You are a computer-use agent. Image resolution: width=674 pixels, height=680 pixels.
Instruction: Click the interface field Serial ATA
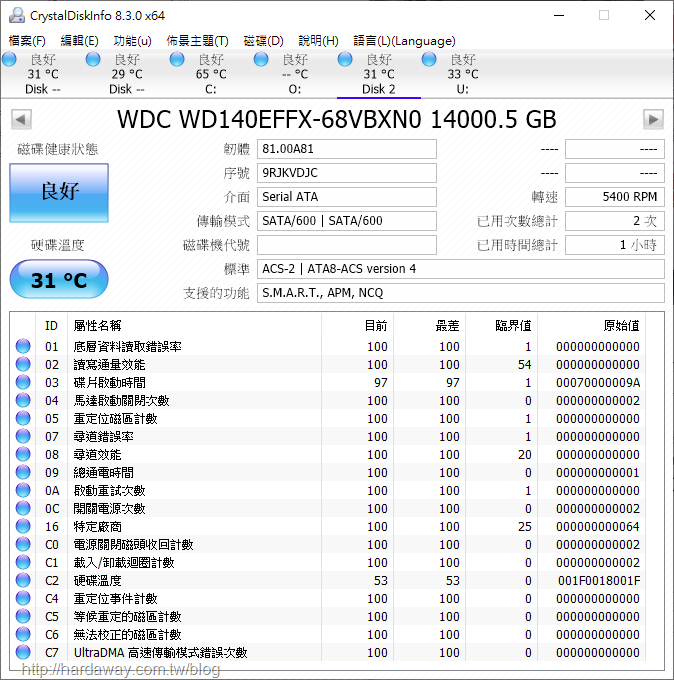[347, 197]
